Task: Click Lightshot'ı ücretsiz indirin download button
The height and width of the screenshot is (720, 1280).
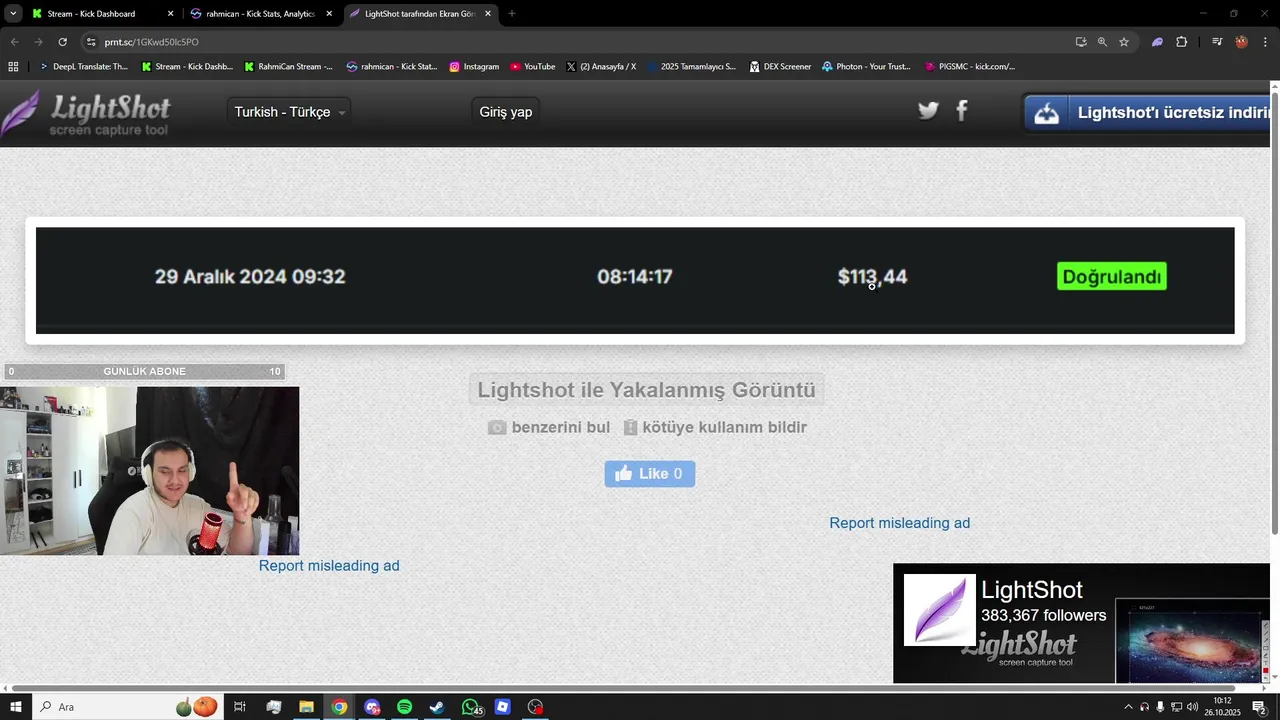Action: 1149,113
